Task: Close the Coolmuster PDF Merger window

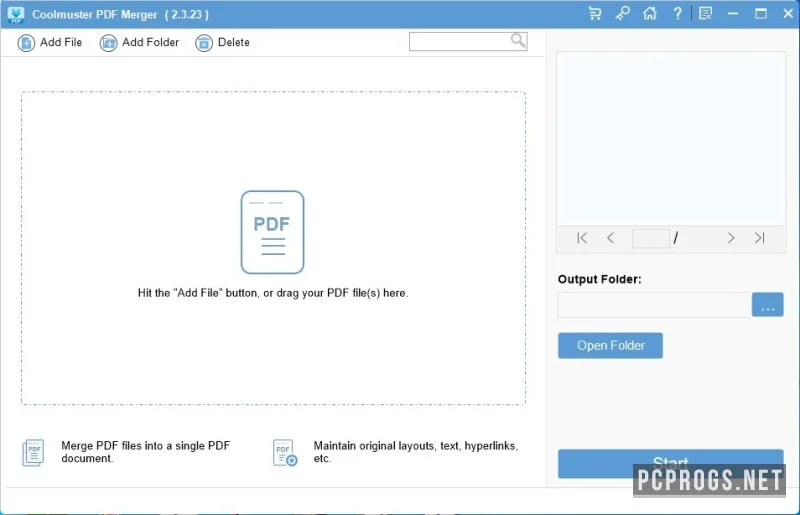Action: [788, 14]
